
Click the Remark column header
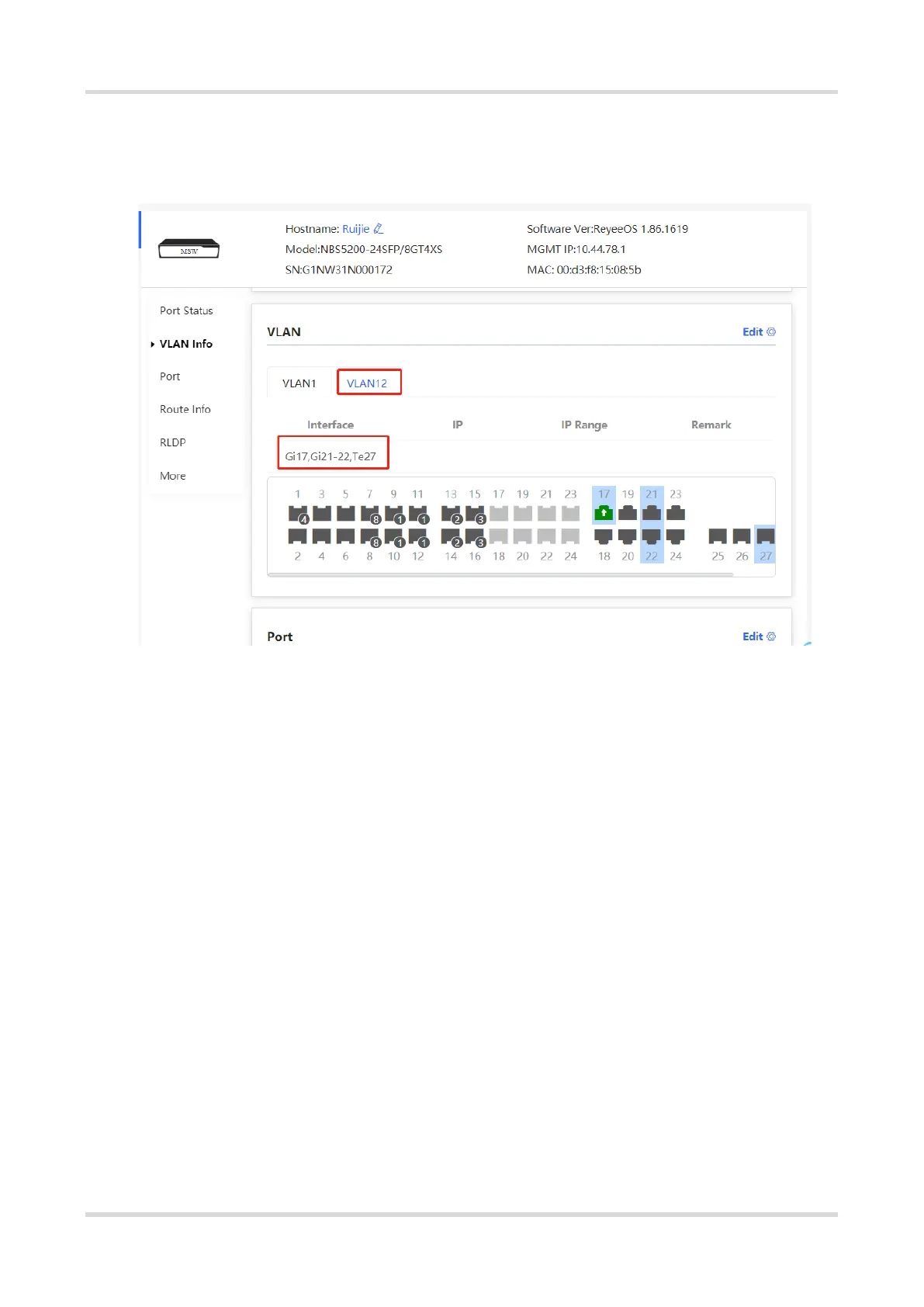coord(711,425)
